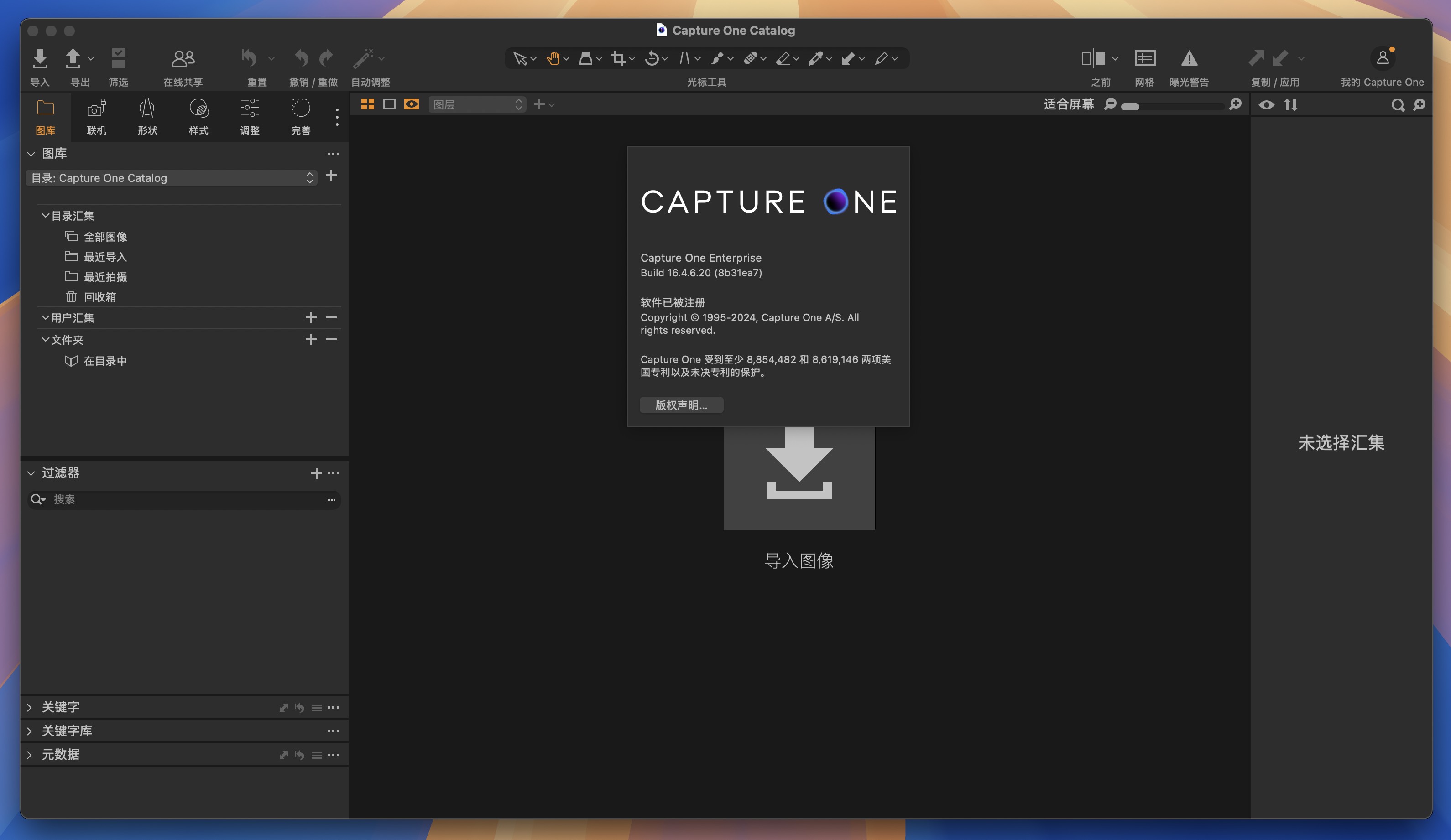
Task: Click the apply adjustments arrow icon
Action: coord(1280,58)
